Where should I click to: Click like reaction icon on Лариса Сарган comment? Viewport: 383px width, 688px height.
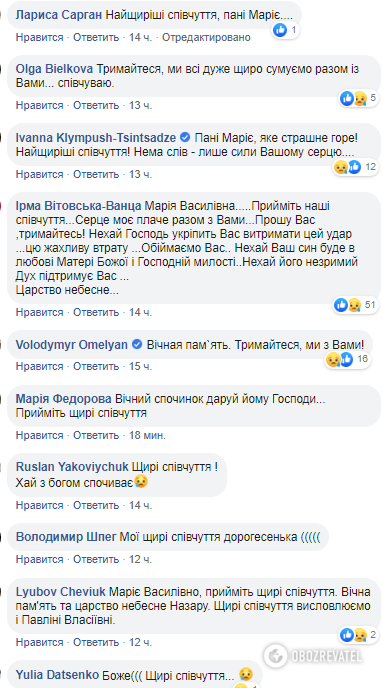click(x=280, y=30)
